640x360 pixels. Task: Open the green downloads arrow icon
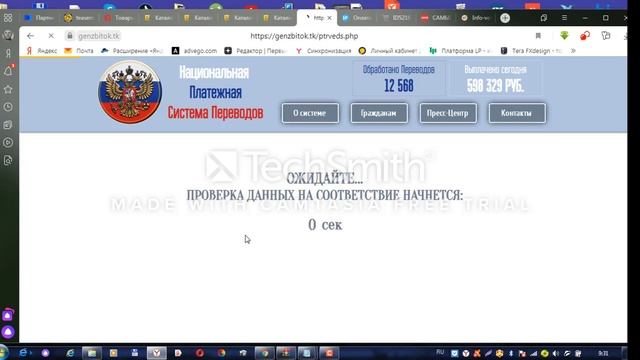click(x=564, y=36)
